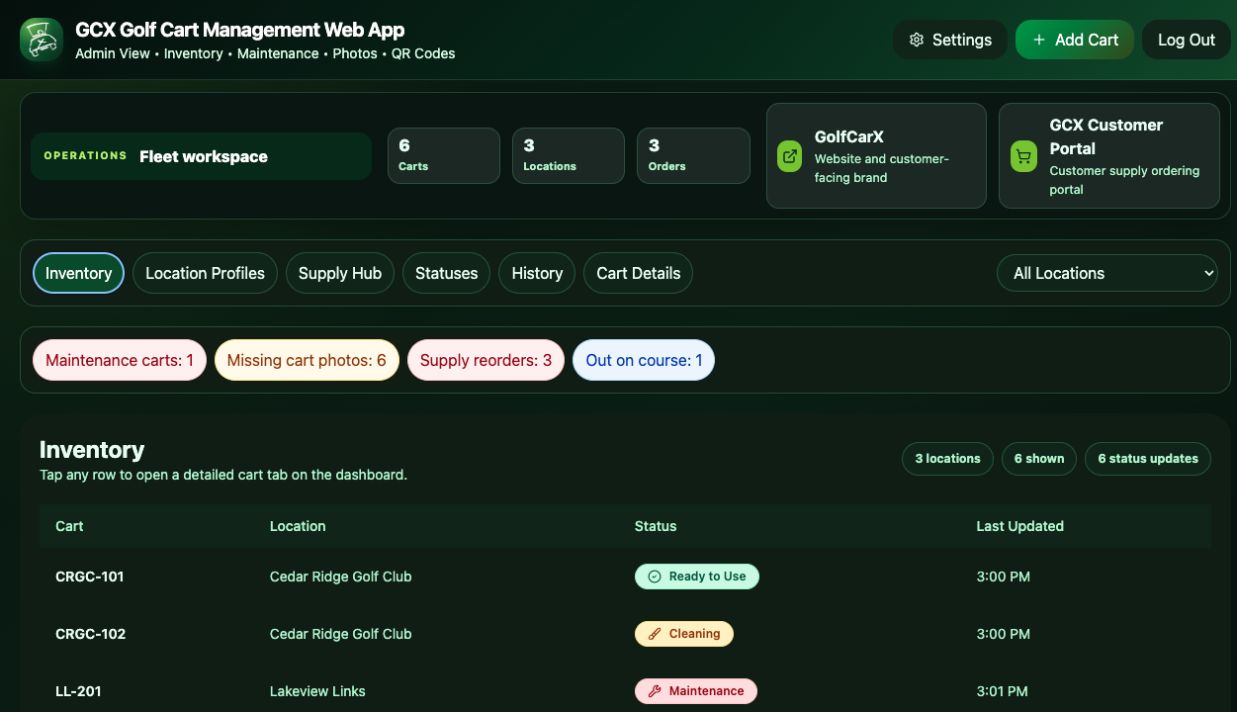Click the Location column header
The image size is (1237, 712).
tap(297, 526)
